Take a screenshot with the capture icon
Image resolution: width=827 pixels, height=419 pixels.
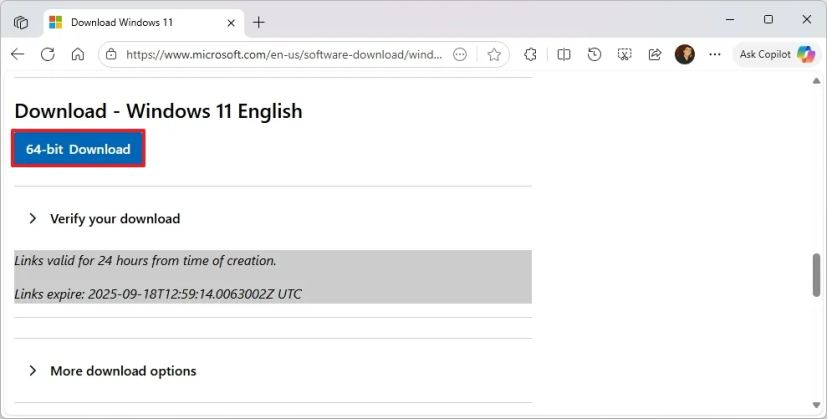click(x=624, y=55)
